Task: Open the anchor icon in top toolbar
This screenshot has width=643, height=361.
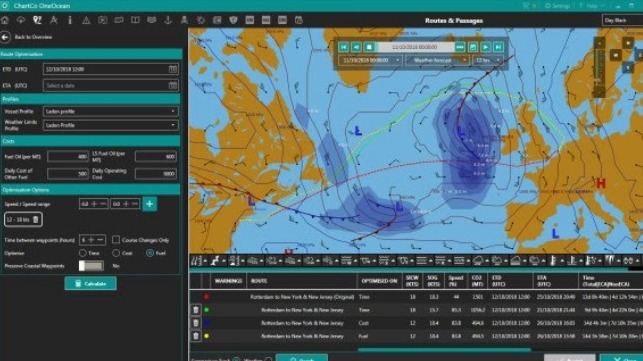Action: (x=168, y=20)
